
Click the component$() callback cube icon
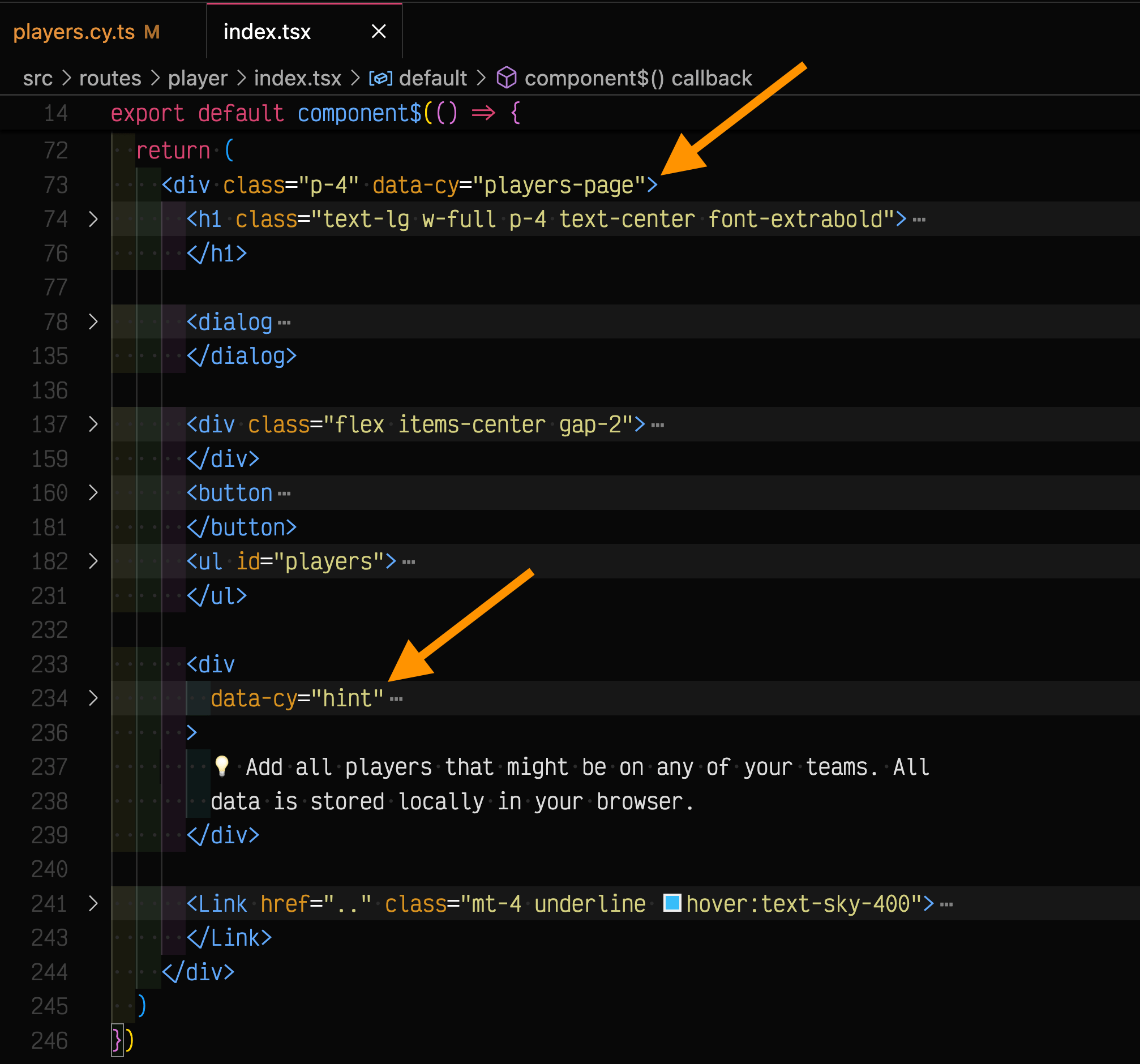click(507, 78)
